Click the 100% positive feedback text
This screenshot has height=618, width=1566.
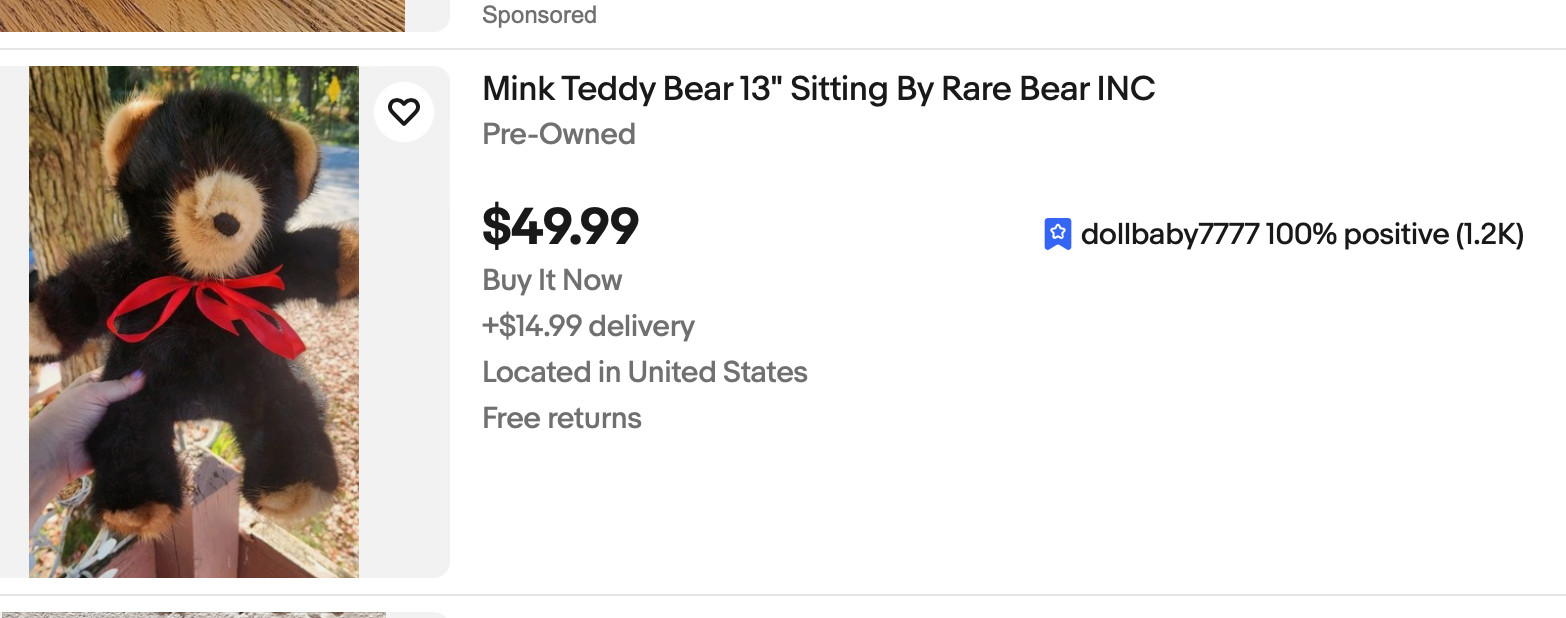(x=1355, y=235)
